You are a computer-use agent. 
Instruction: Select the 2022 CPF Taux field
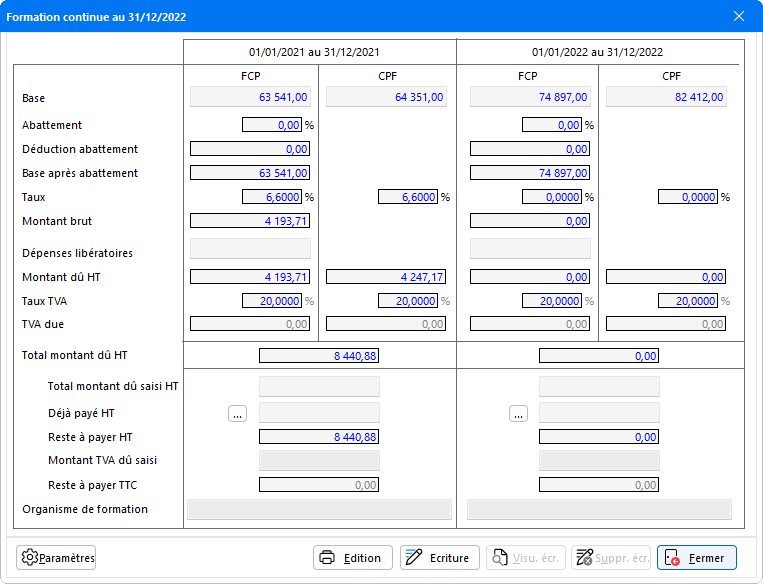tap(688, 197)
